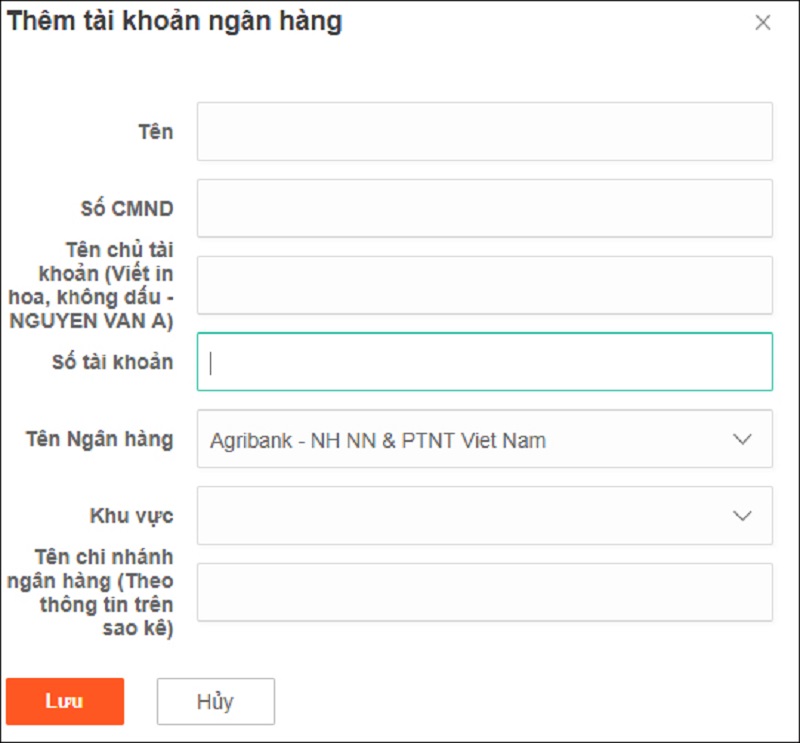The image size is (800, 743).
Task: Click the Tên input field
Action: [x=485, y=132]
